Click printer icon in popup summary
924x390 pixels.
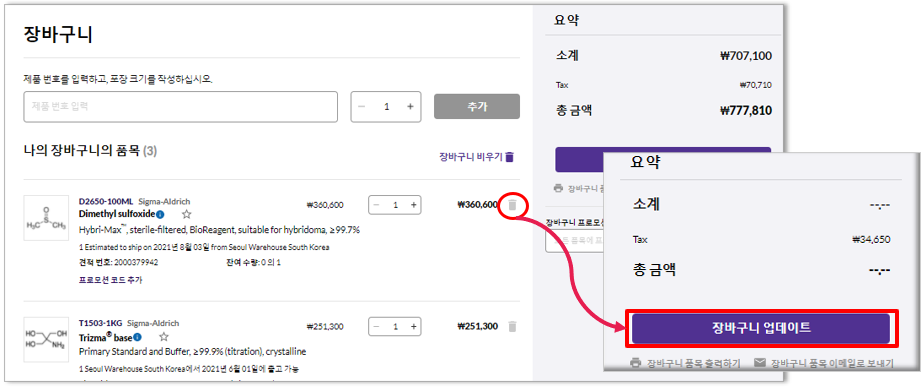pos(635,363)
